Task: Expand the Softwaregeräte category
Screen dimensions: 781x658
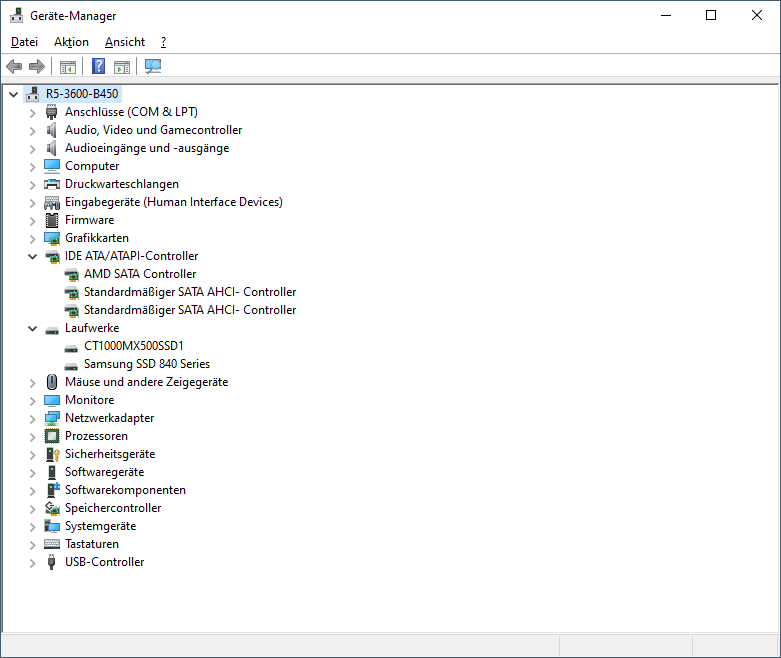Action: (x=32, y=473)
